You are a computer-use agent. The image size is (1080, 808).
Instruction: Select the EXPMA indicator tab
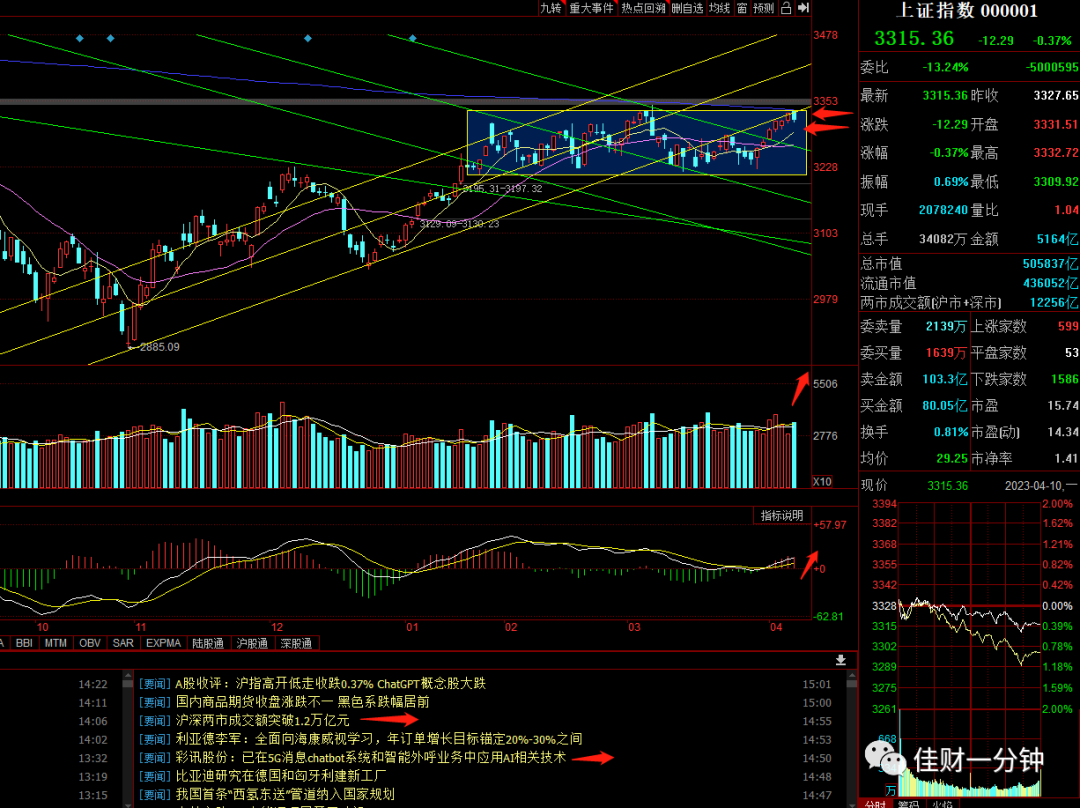[x=163, y=643]
